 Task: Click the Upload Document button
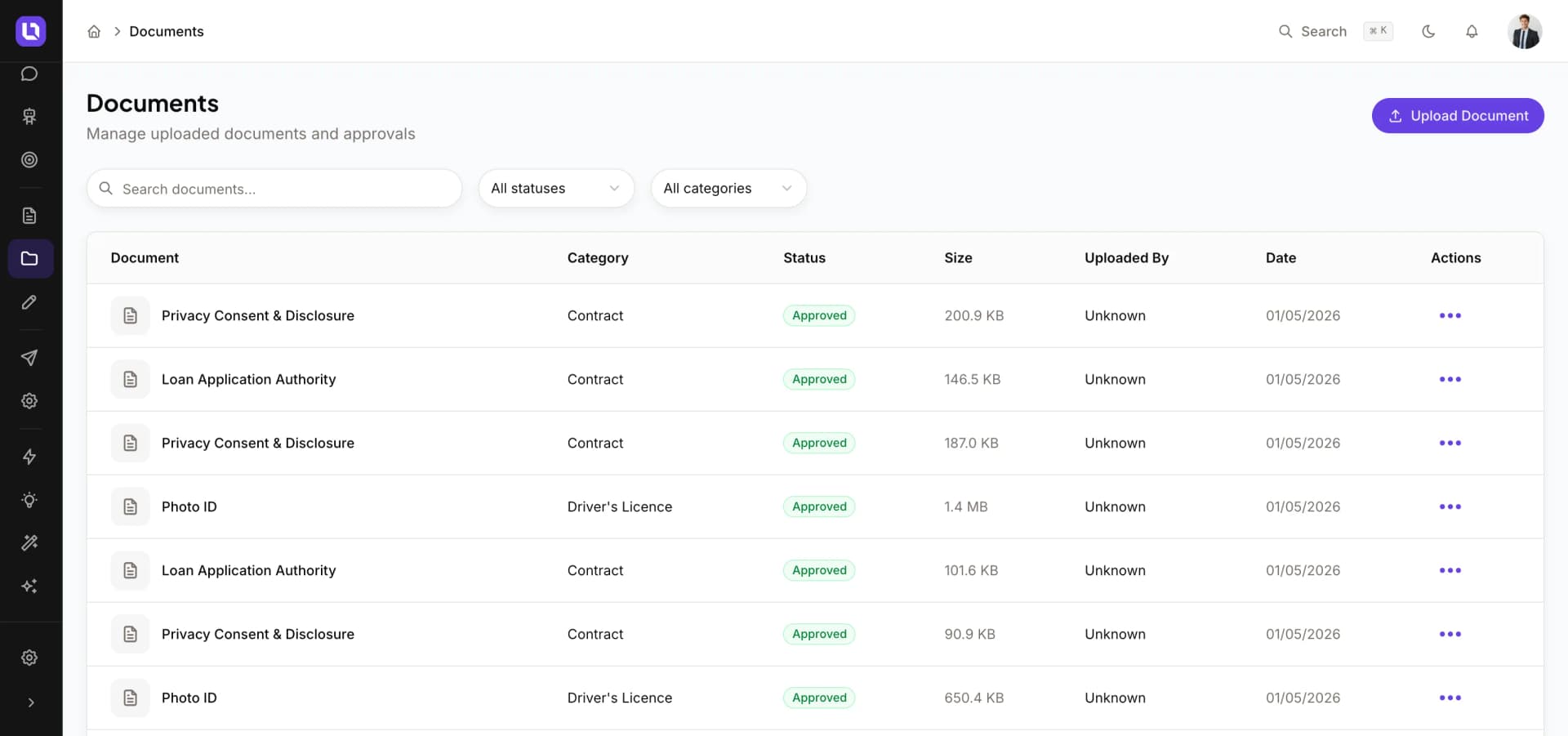[1458, 116]
